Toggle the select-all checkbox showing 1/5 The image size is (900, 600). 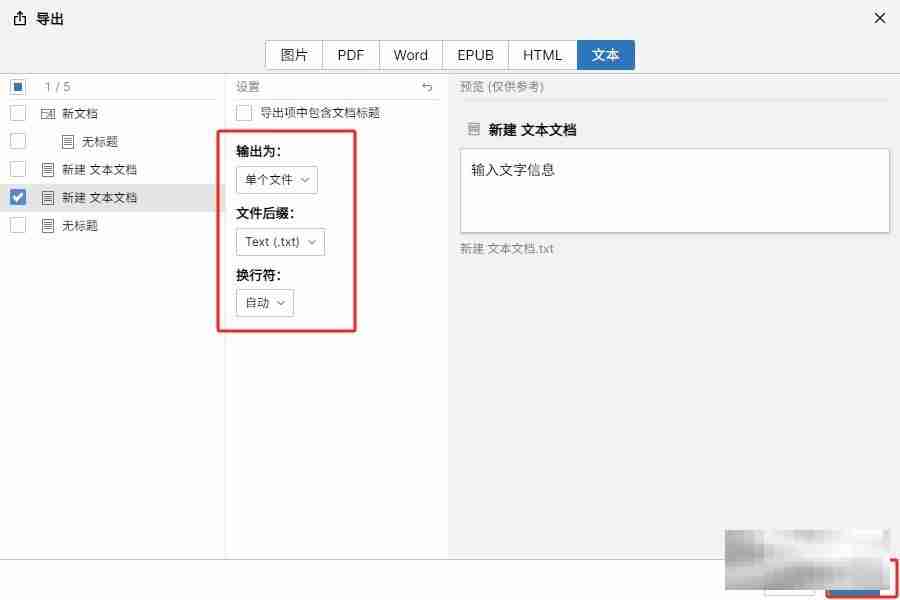[17, 87]
